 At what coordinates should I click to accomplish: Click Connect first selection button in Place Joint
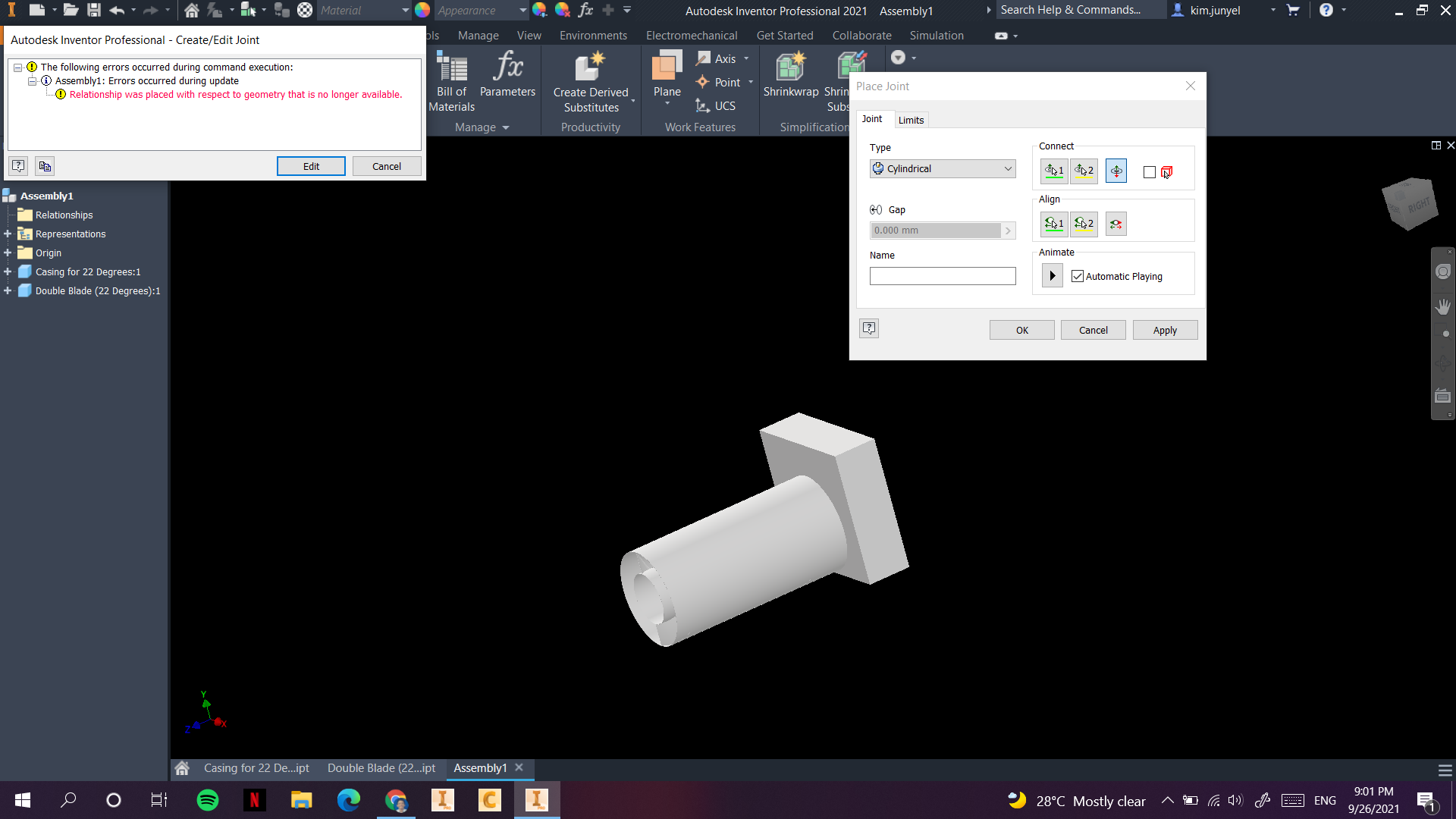1054,171
